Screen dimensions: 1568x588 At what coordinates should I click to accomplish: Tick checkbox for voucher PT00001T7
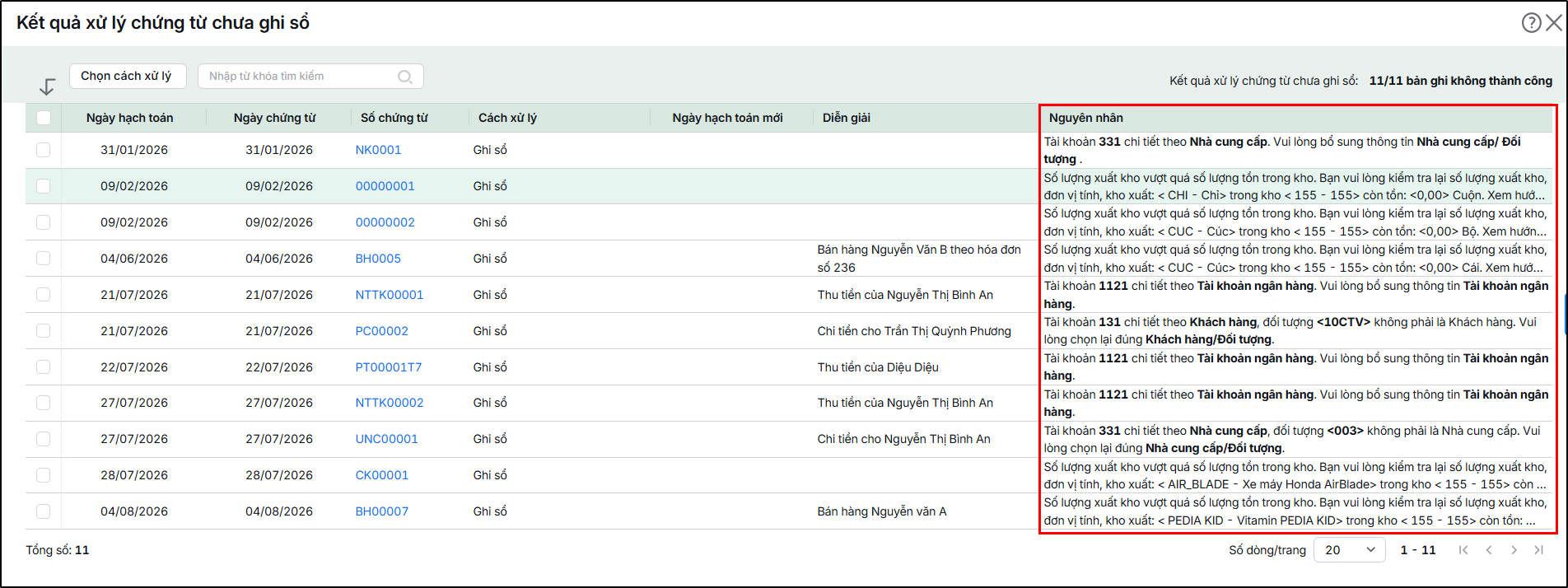(x=44, y=367)
